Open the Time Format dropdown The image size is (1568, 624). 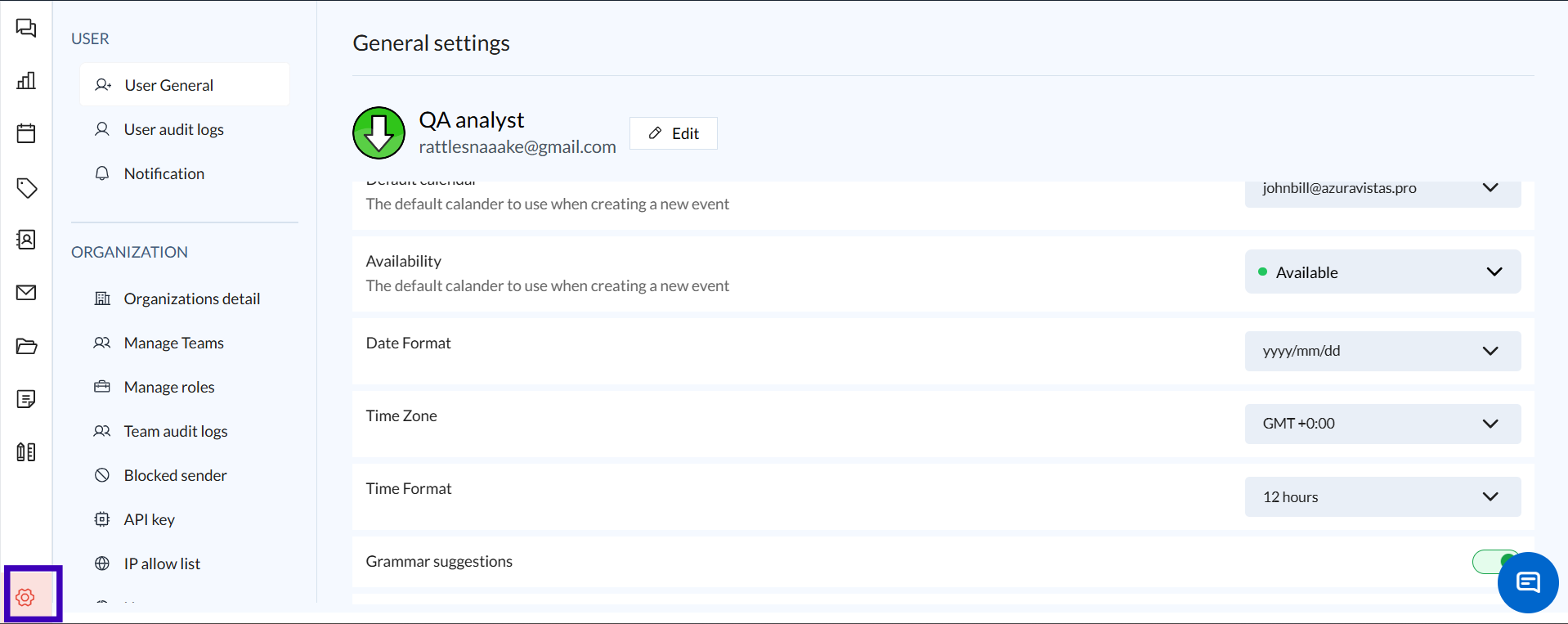pos(1382,497)
